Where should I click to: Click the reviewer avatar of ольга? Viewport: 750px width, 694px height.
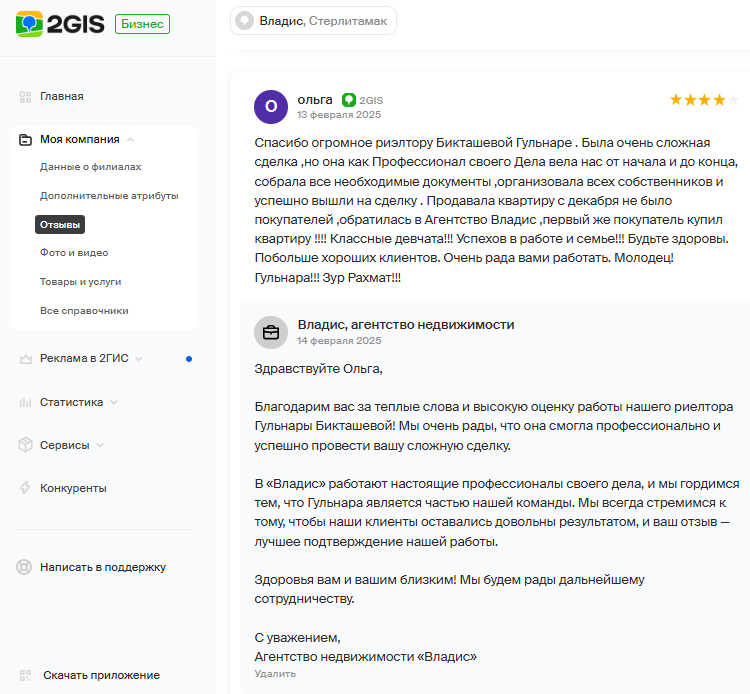tap(271, 107)
